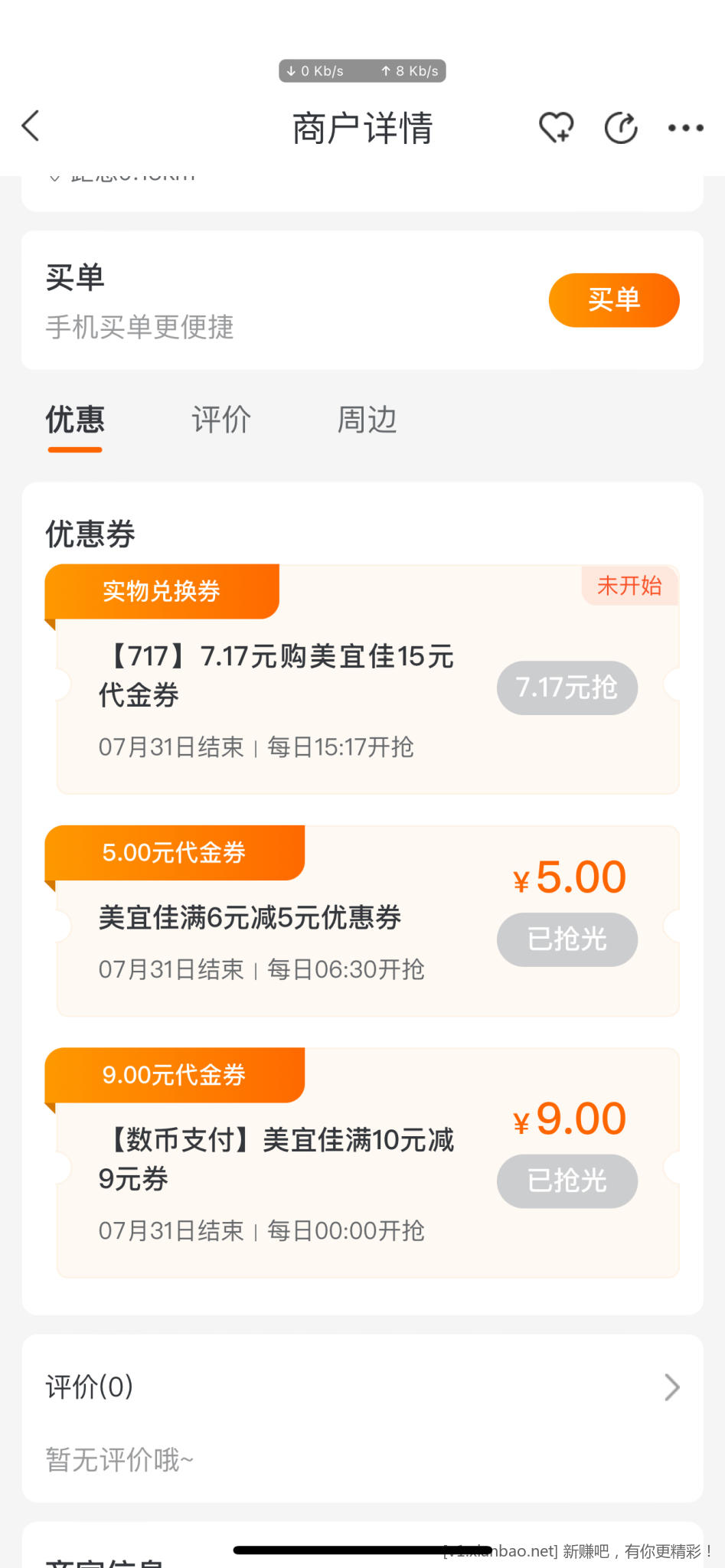Tap the 7.17元抢 grab button

click(x=567, y=688)
